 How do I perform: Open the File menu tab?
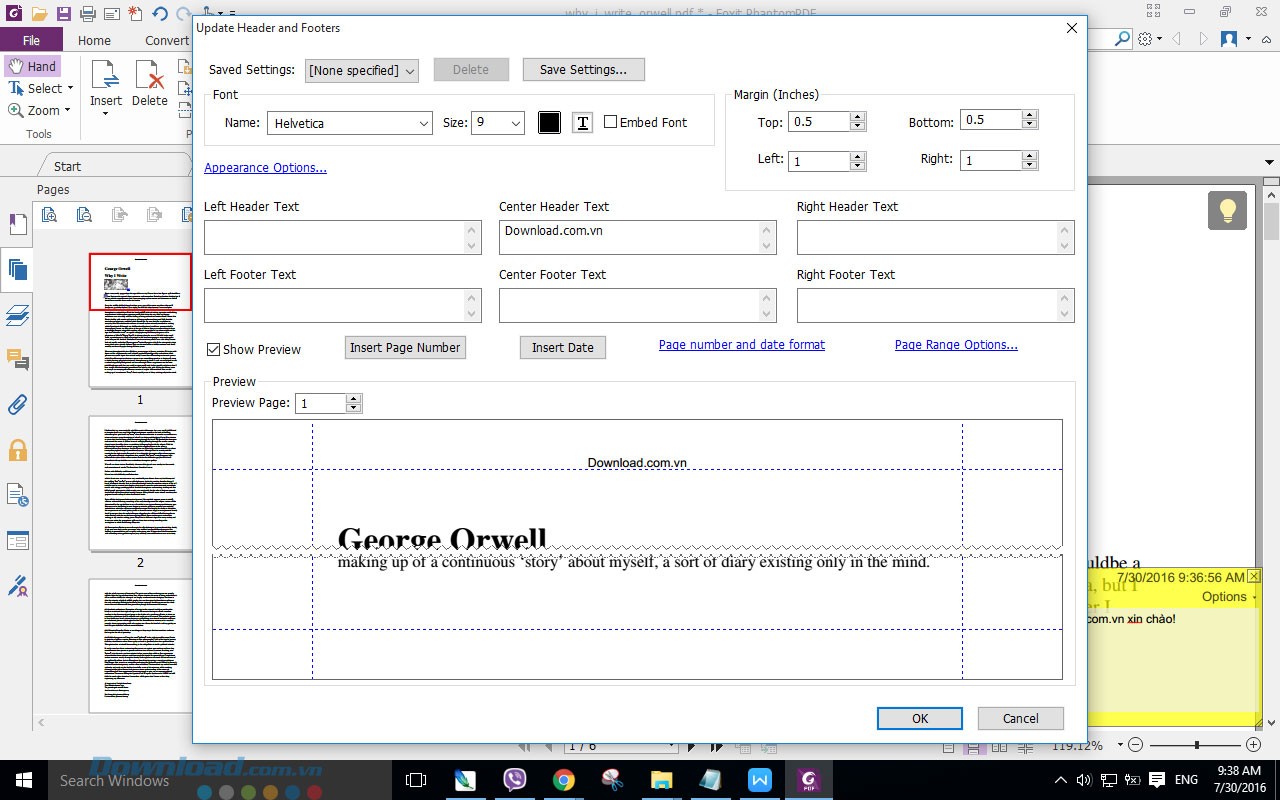(x=31, y=40)
